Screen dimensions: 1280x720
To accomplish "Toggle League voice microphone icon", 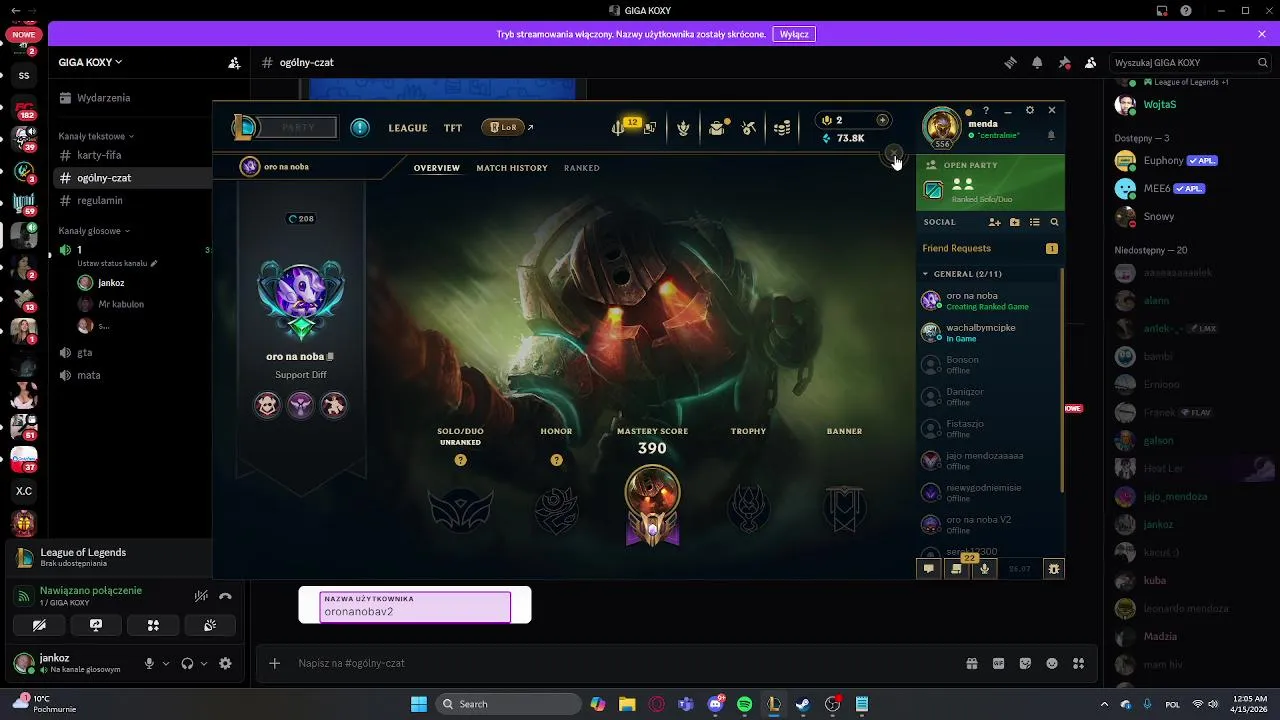I will coord(984,568).
